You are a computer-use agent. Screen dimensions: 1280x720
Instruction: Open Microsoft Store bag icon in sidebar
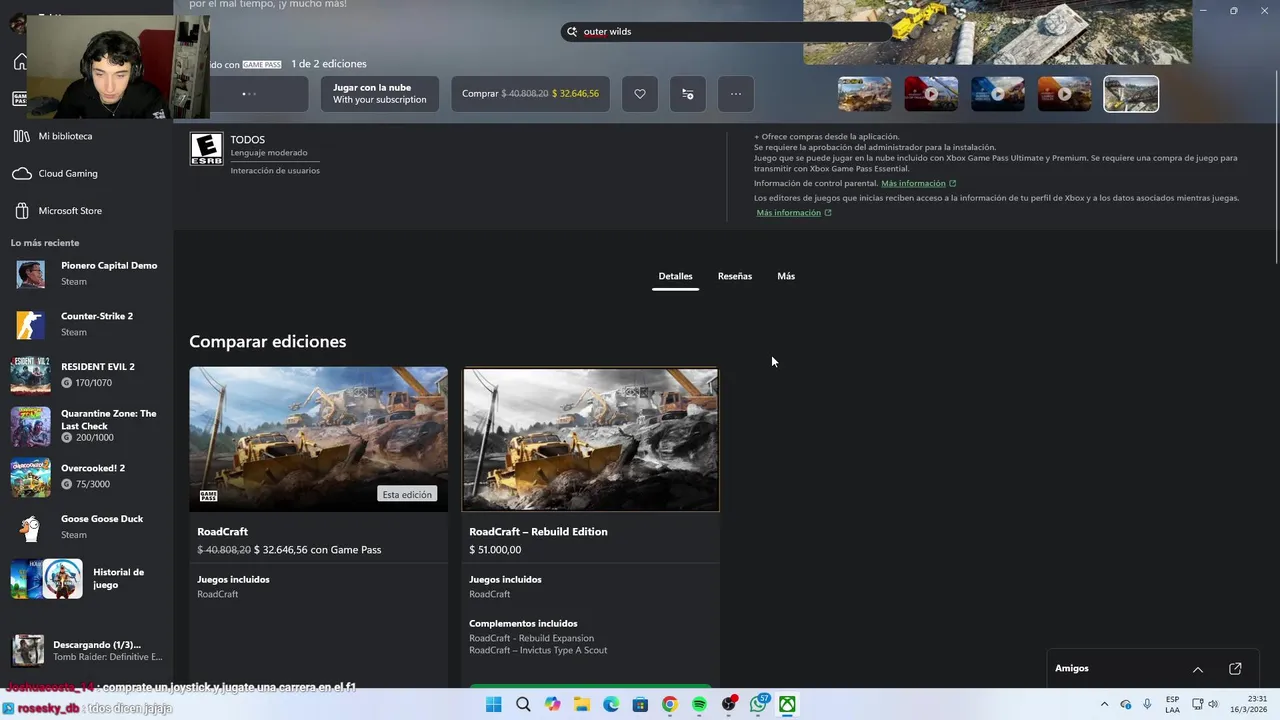[21, 211]
